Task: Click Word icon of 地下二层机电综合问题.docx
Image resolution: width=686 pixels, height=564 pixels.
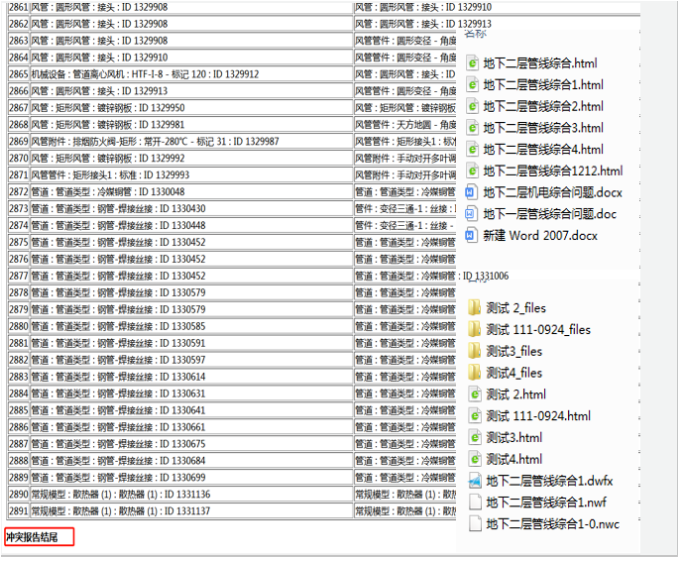Action: tap(470, 193)
